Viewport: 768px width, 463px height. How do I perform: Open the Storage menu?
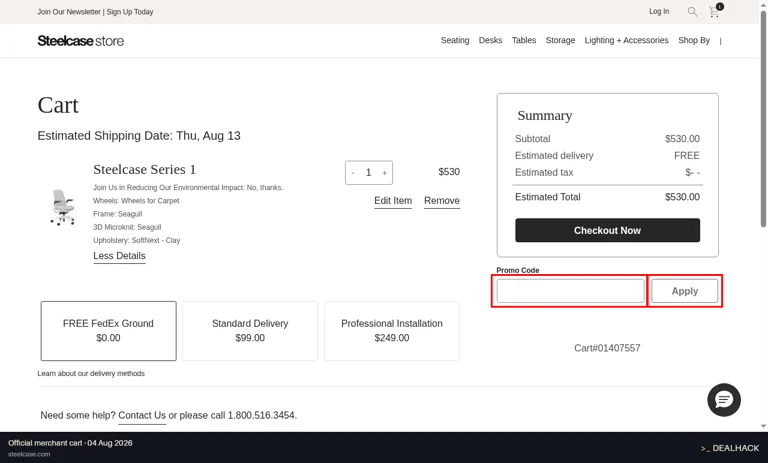click(x=560, y=40)
